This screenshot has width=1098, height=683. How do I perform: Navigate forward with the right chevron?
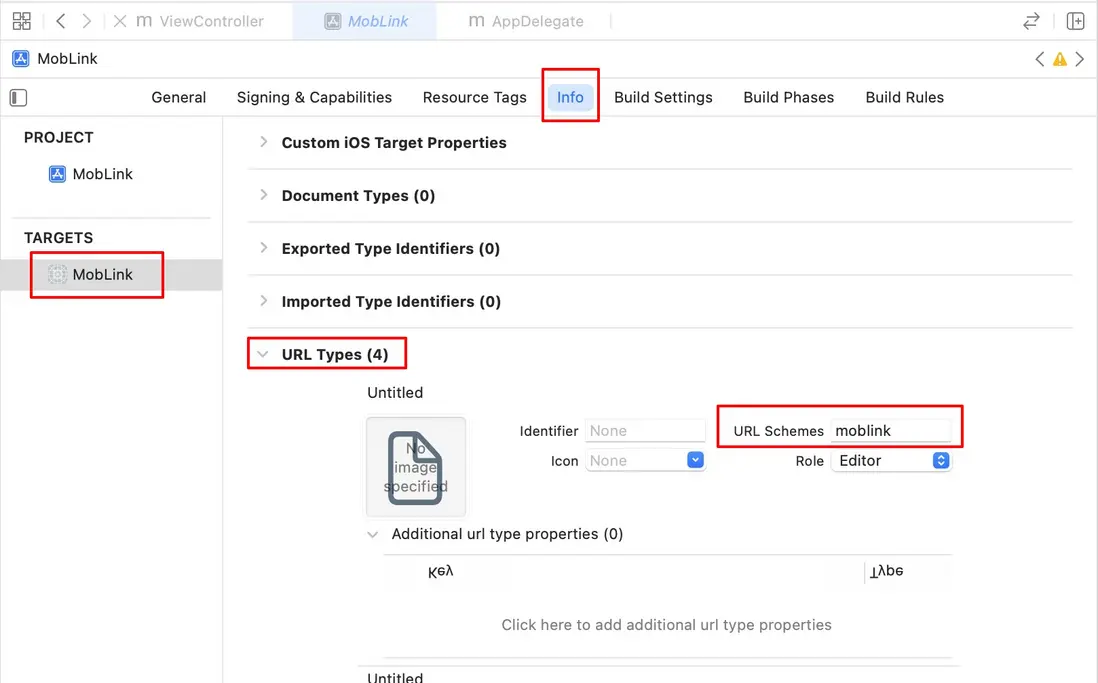click(87, 21)
